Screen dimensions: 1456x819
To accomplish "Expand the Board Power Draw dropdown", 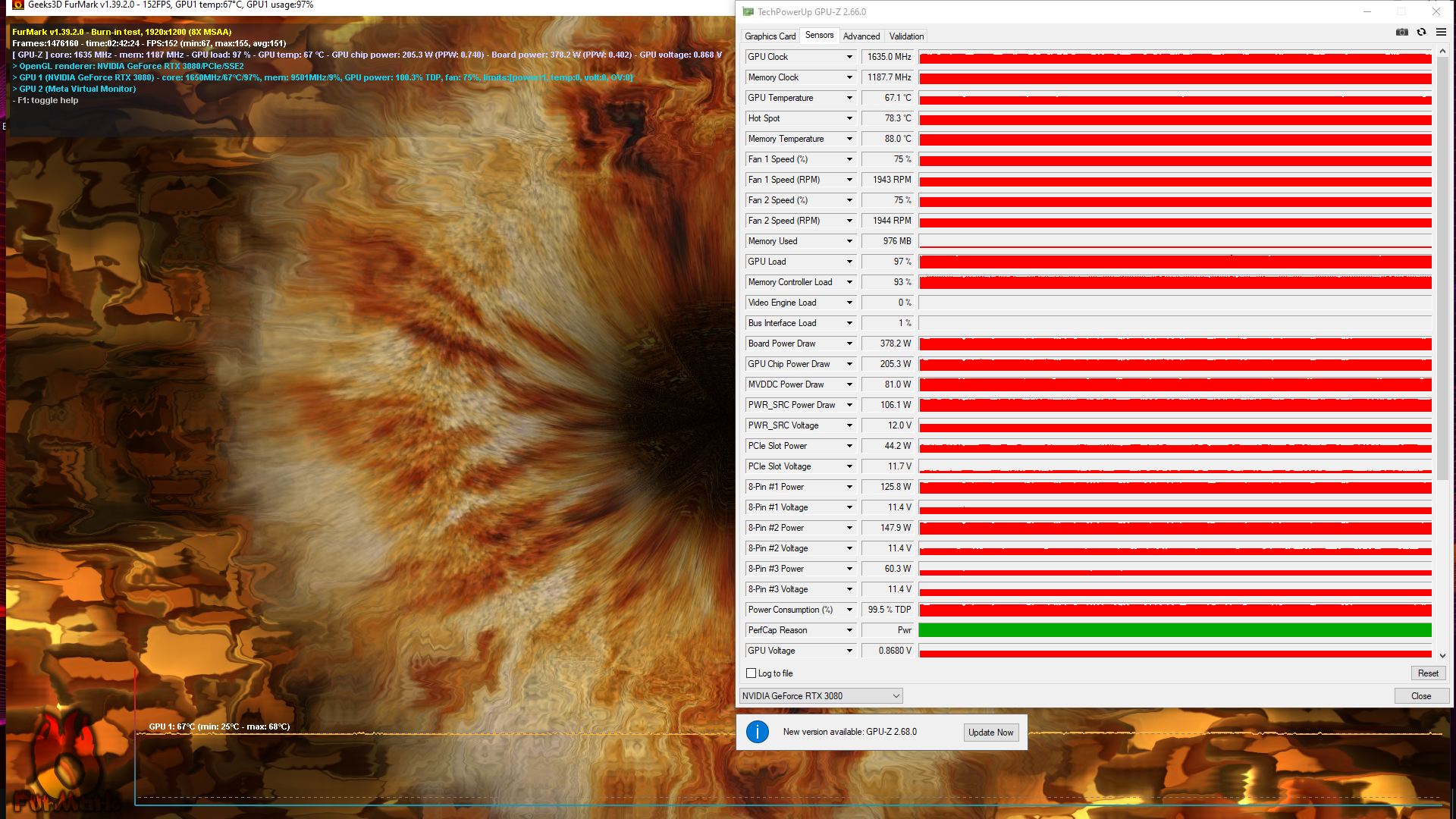I will (849, 344).
